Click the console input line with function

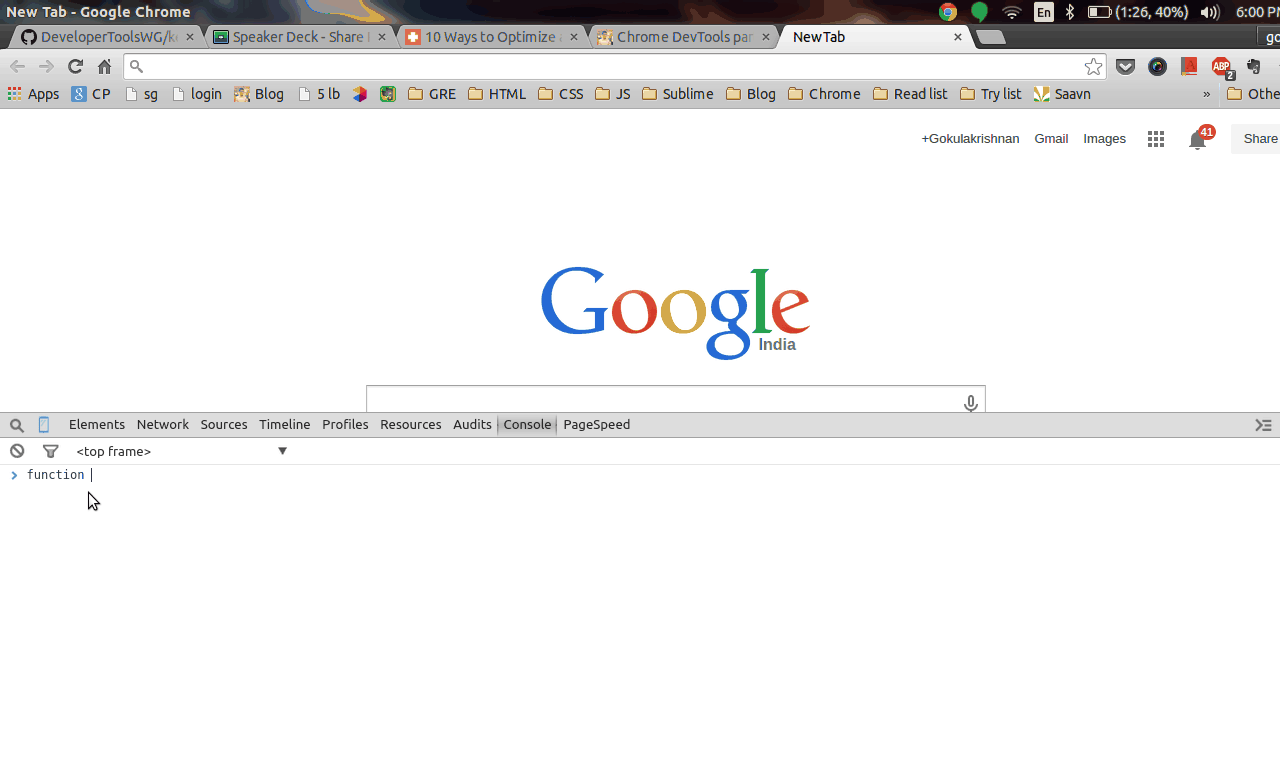coord(640,475)
